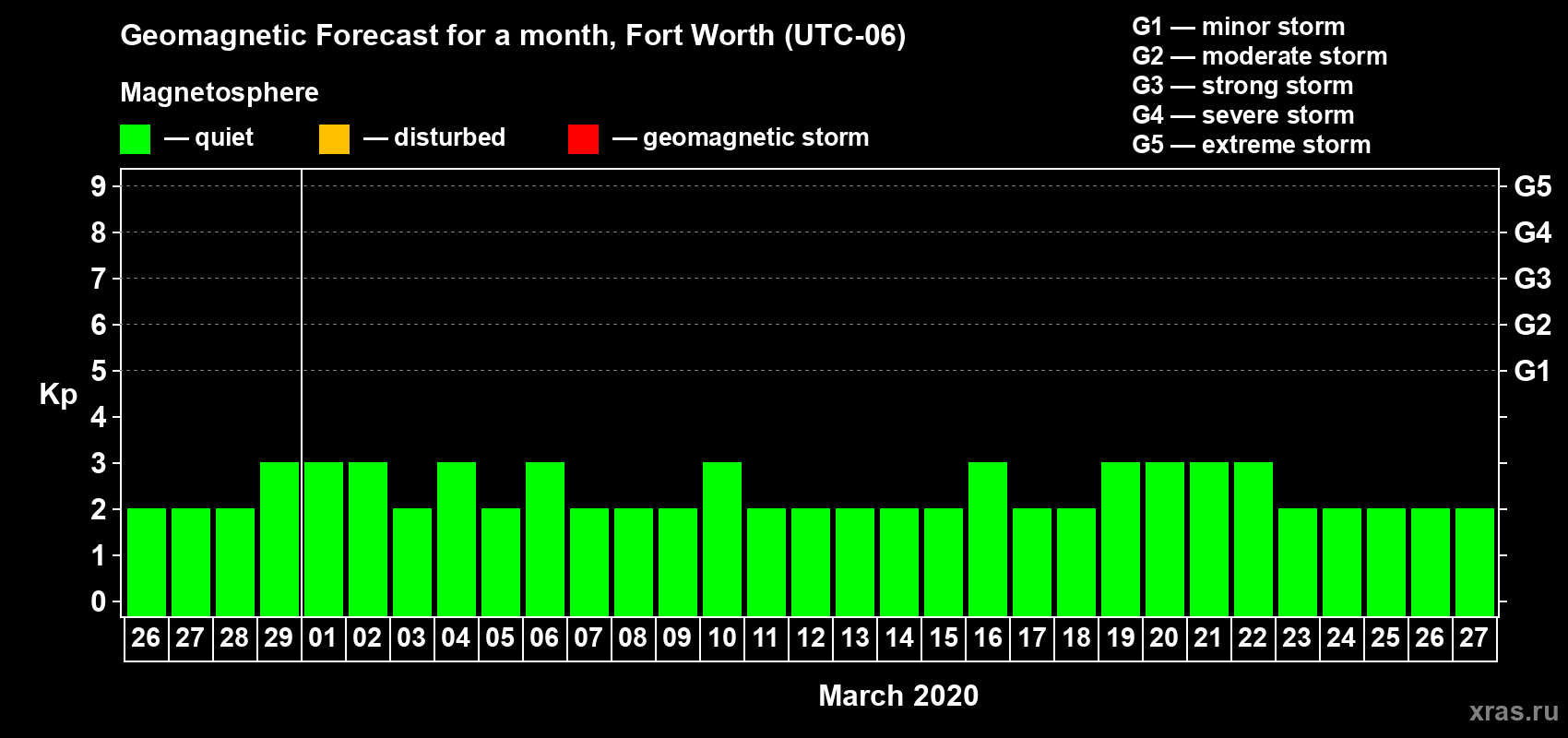Select the bar above date 22
Viewport: 1568px width, 738px height.
click(x=1253, y=539)
